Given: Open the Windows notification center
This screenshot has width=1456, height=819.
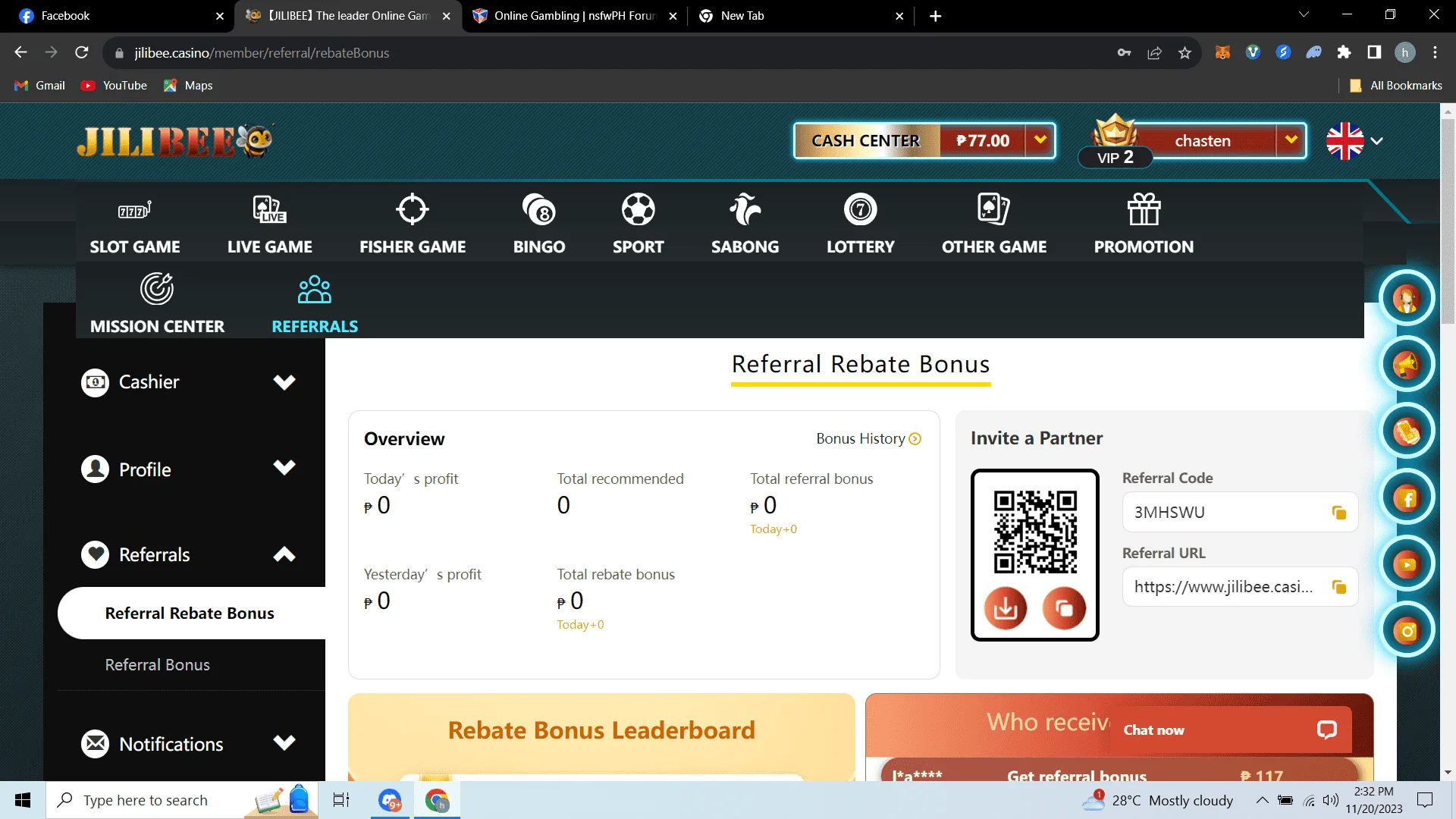Looking at the screenshot, I should 1425,800.
